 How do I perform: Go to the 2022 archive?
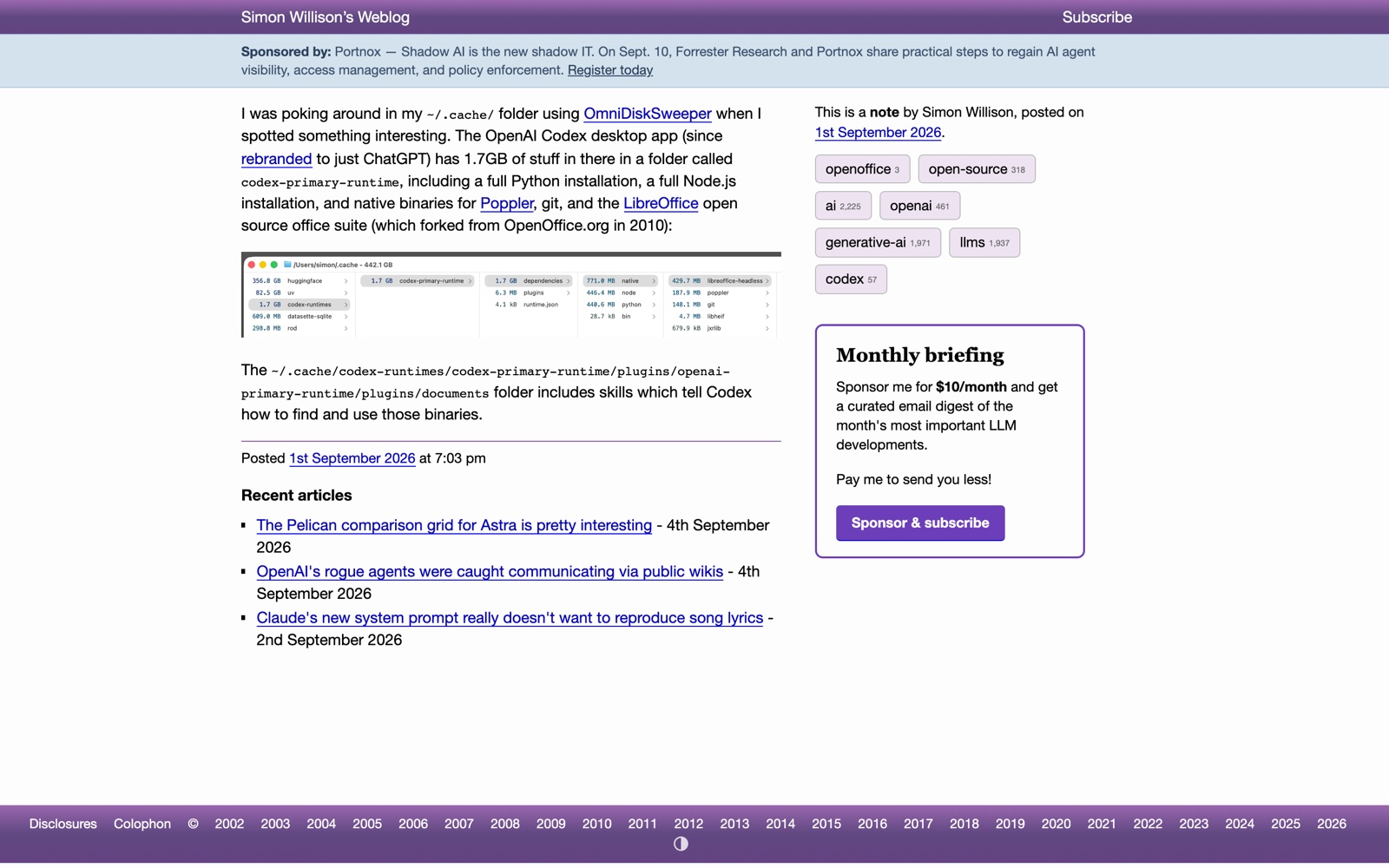pyautogui.click(x=1148, y=824)
